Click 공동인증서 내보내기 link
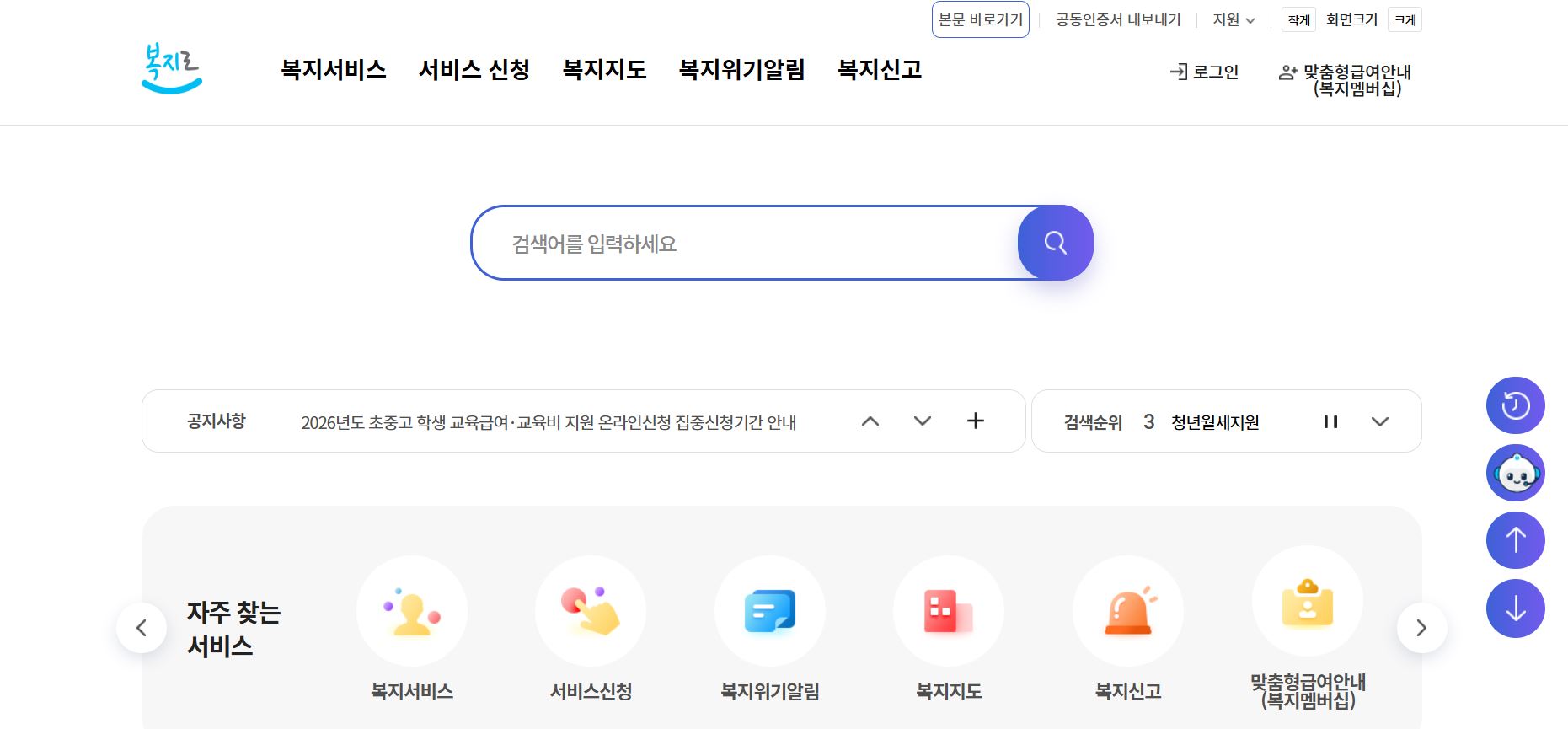This screenshot has width=1568, height=729. tap(1118, 19)
